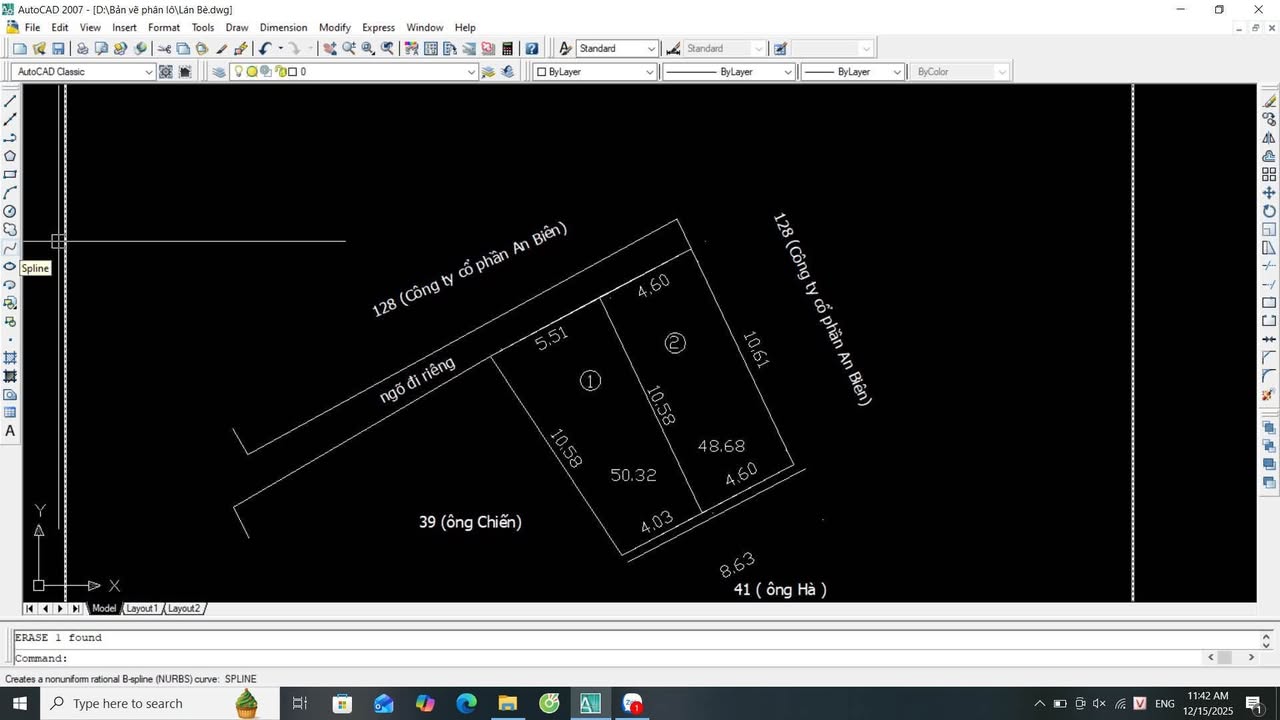Open the AutoCAD Classic workspace dropdown
The image size is (1280, 720).
click(x=150, y=71)
